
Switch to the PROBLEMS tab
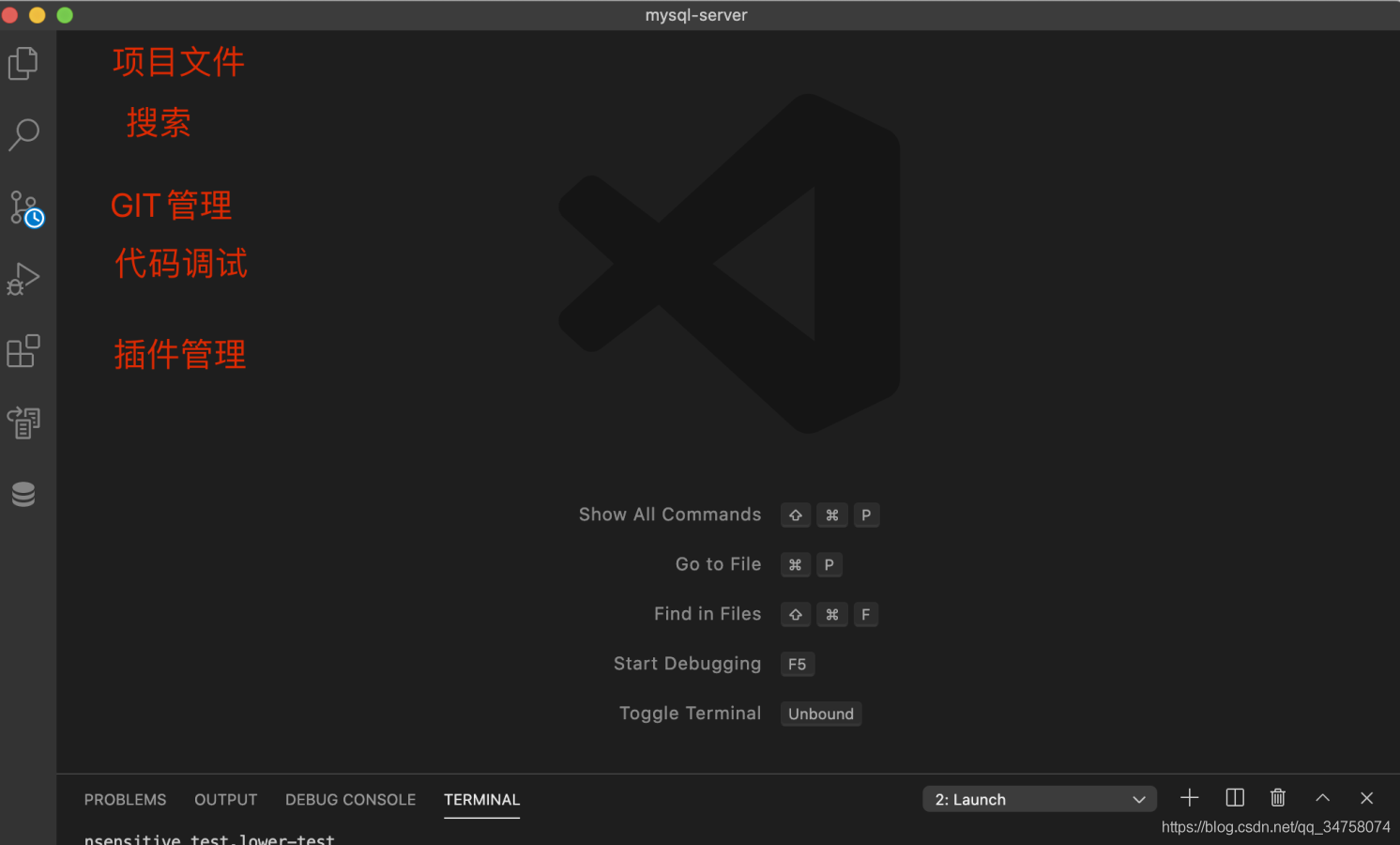click(125, 800)
